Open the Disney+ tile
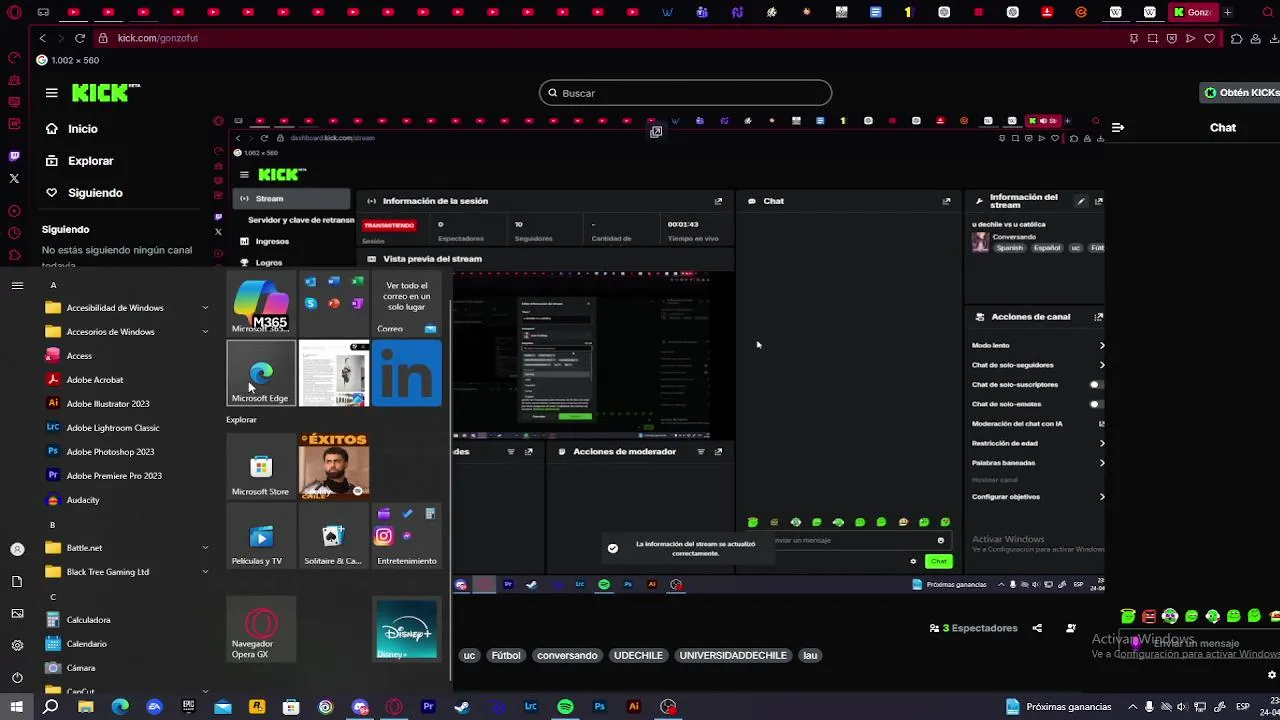The width and height of the screenshot is (1280, 720). tap(407, 629)
